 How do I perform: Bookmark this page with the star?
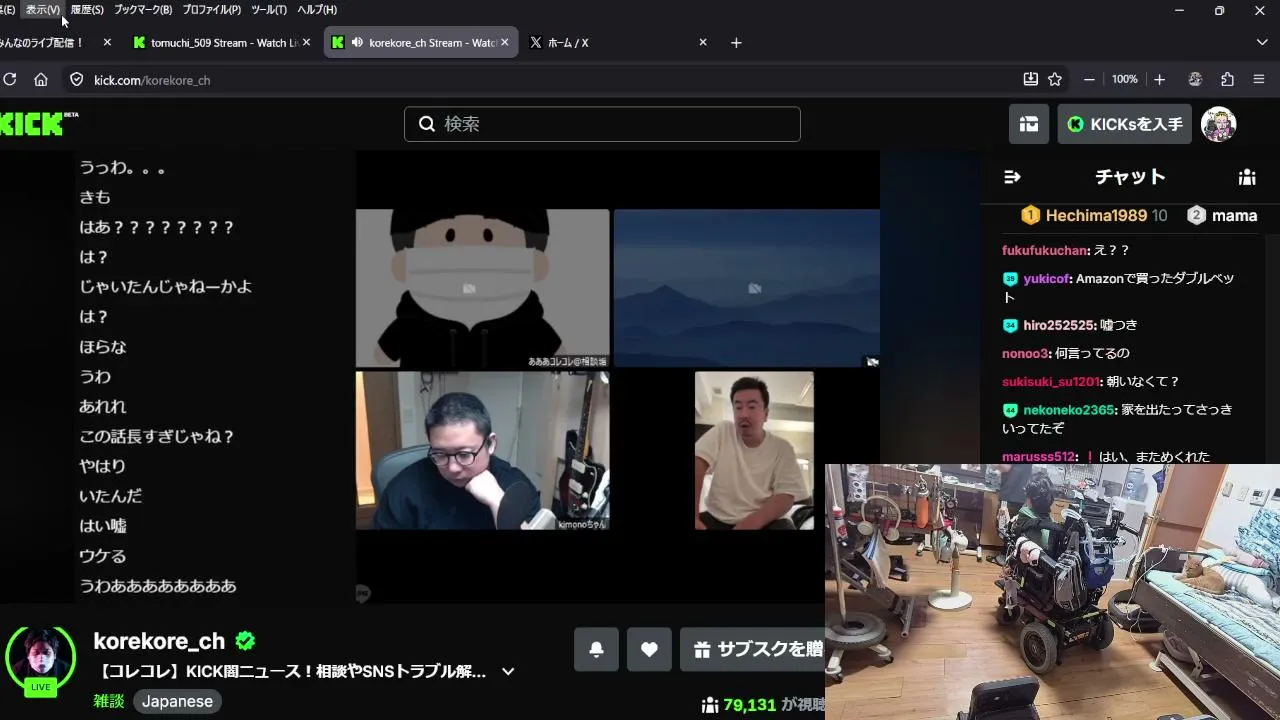[x=1055, y=79]
